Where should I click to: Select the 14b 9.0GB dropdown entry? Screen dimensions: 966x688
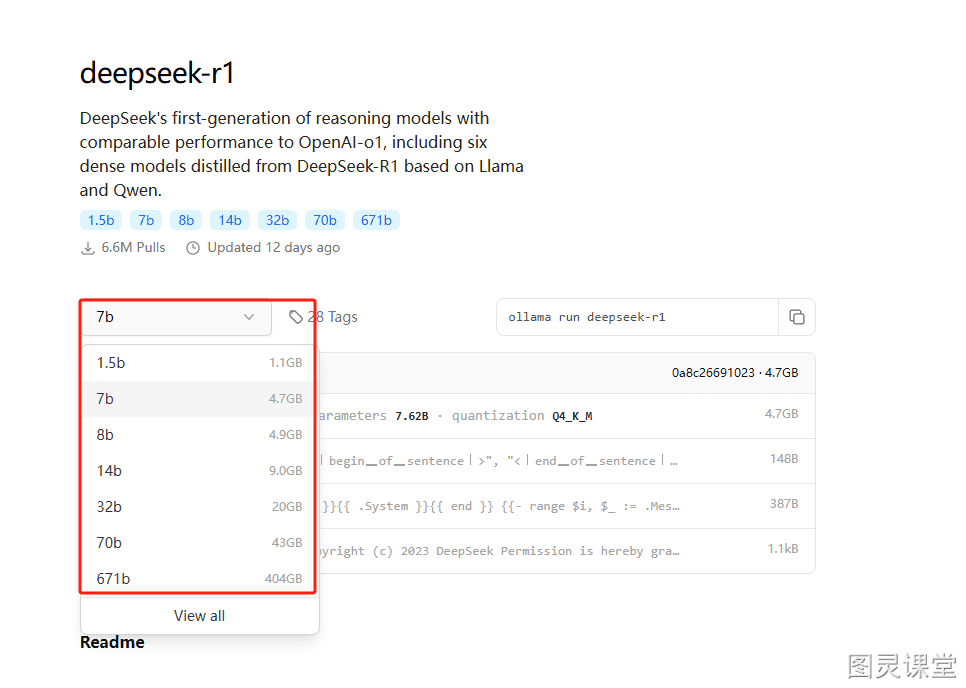click(x=200, y=471)
